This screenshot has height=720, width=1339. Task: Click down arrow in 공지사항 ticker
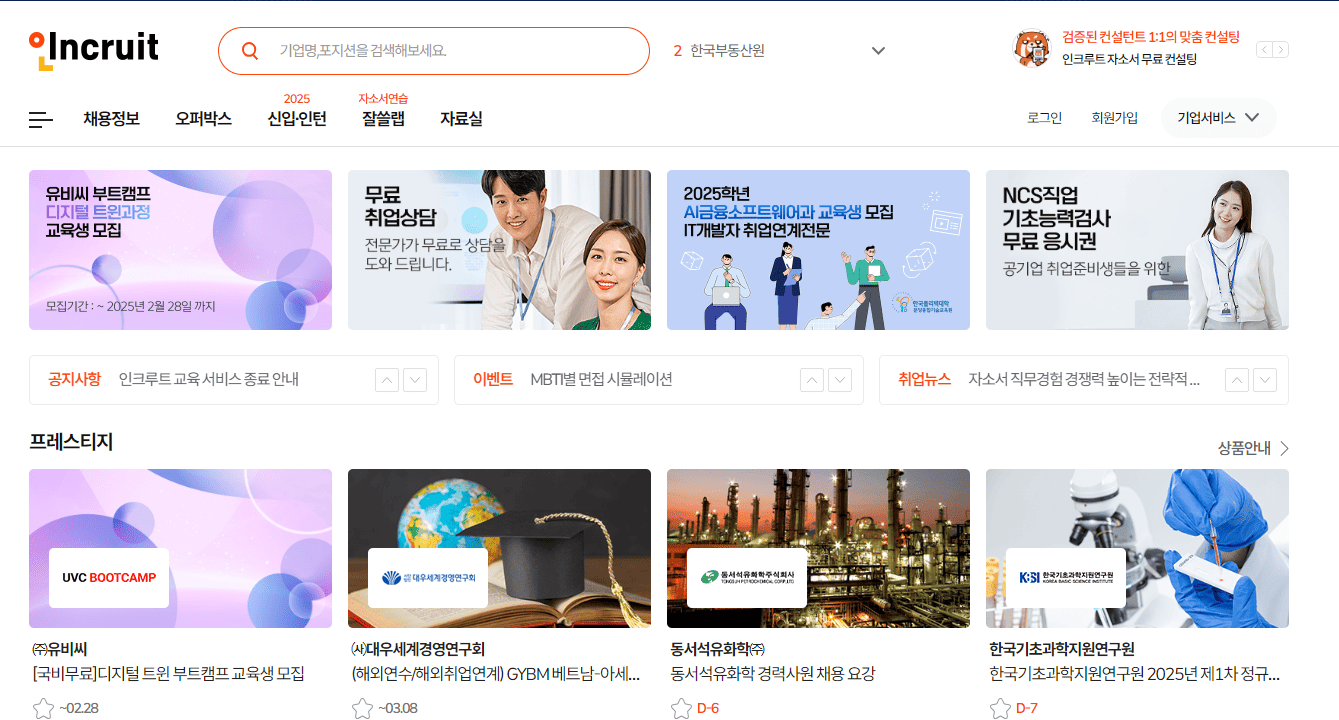415,380
